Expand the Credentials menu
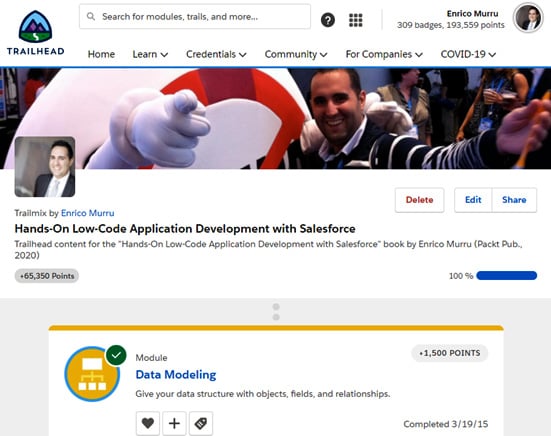This screenshot has height=436, width=551. tap(216, 54)
